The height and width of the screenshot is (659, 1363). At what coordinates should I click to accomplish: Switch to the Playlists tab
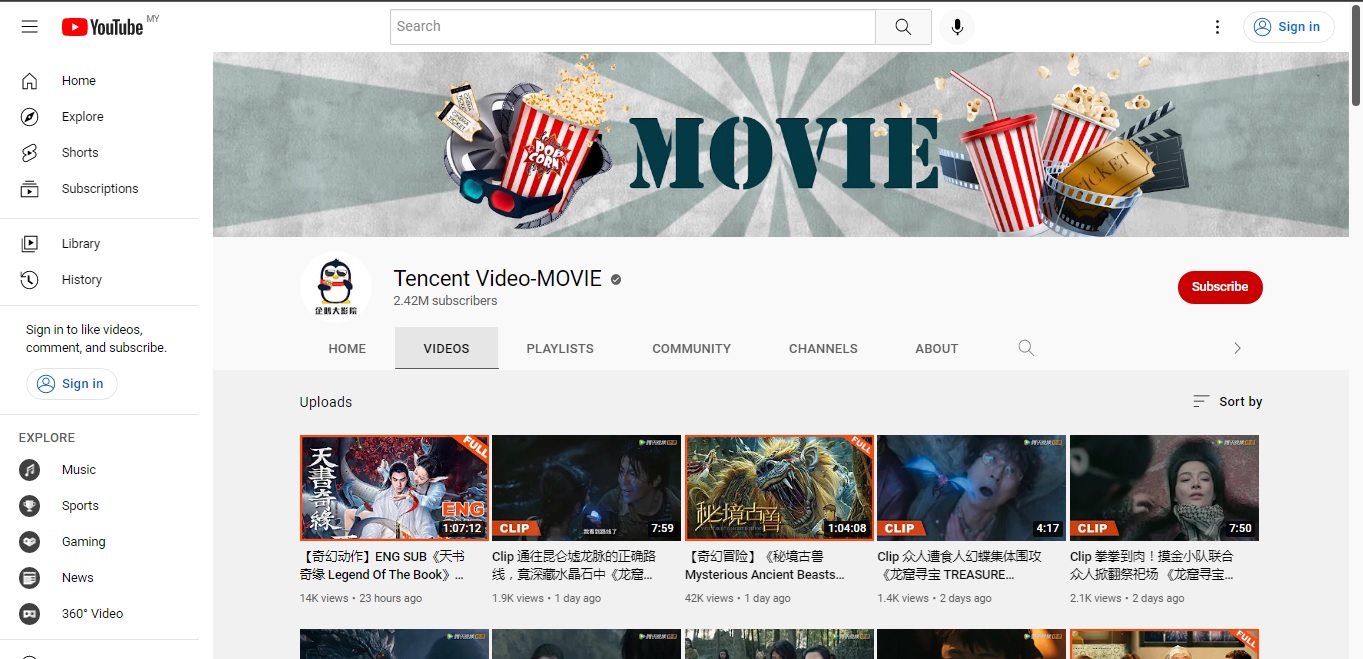(x=560, y=349)
